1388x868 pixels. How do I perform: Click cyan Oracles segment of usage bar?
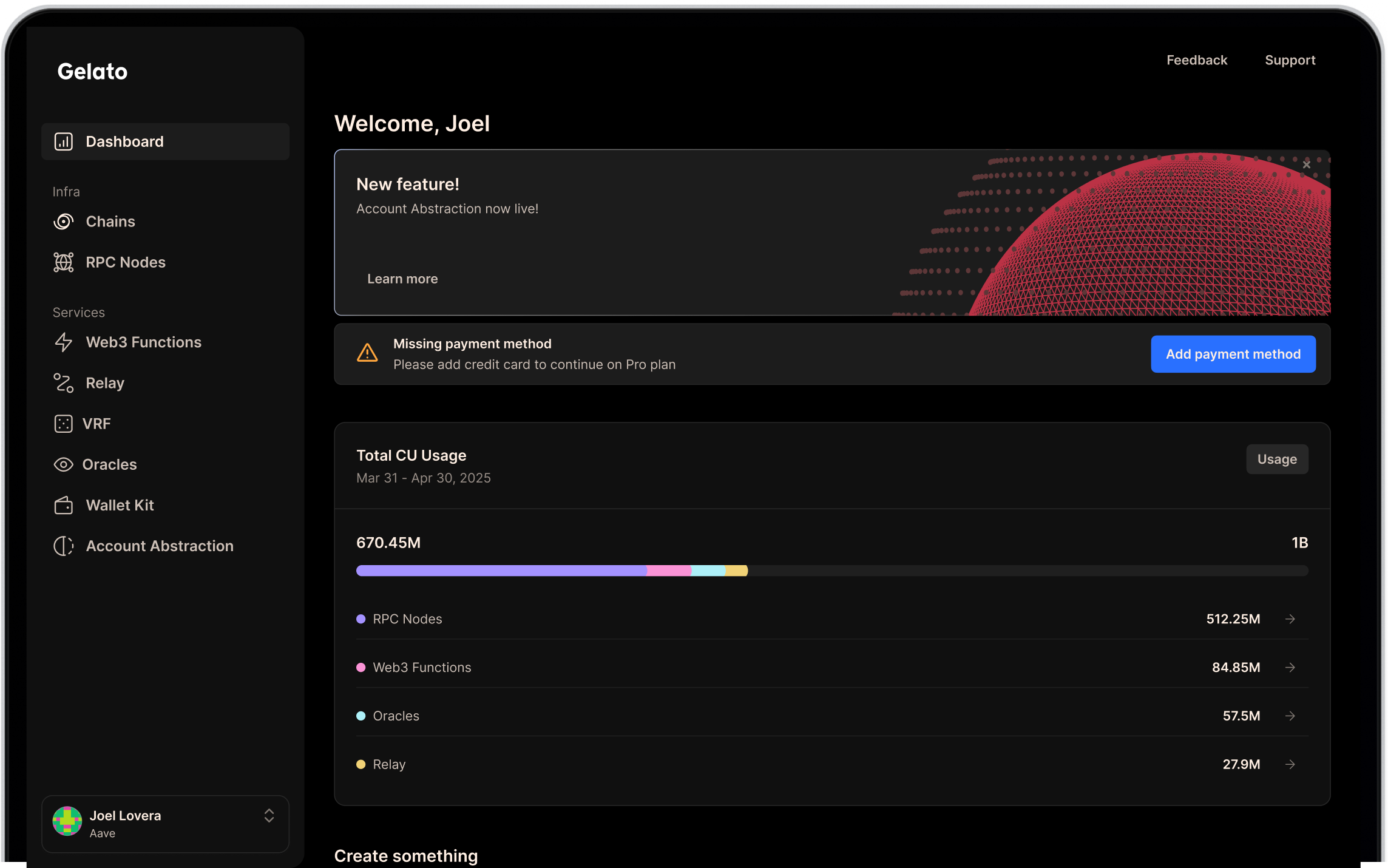pos(708,571)
